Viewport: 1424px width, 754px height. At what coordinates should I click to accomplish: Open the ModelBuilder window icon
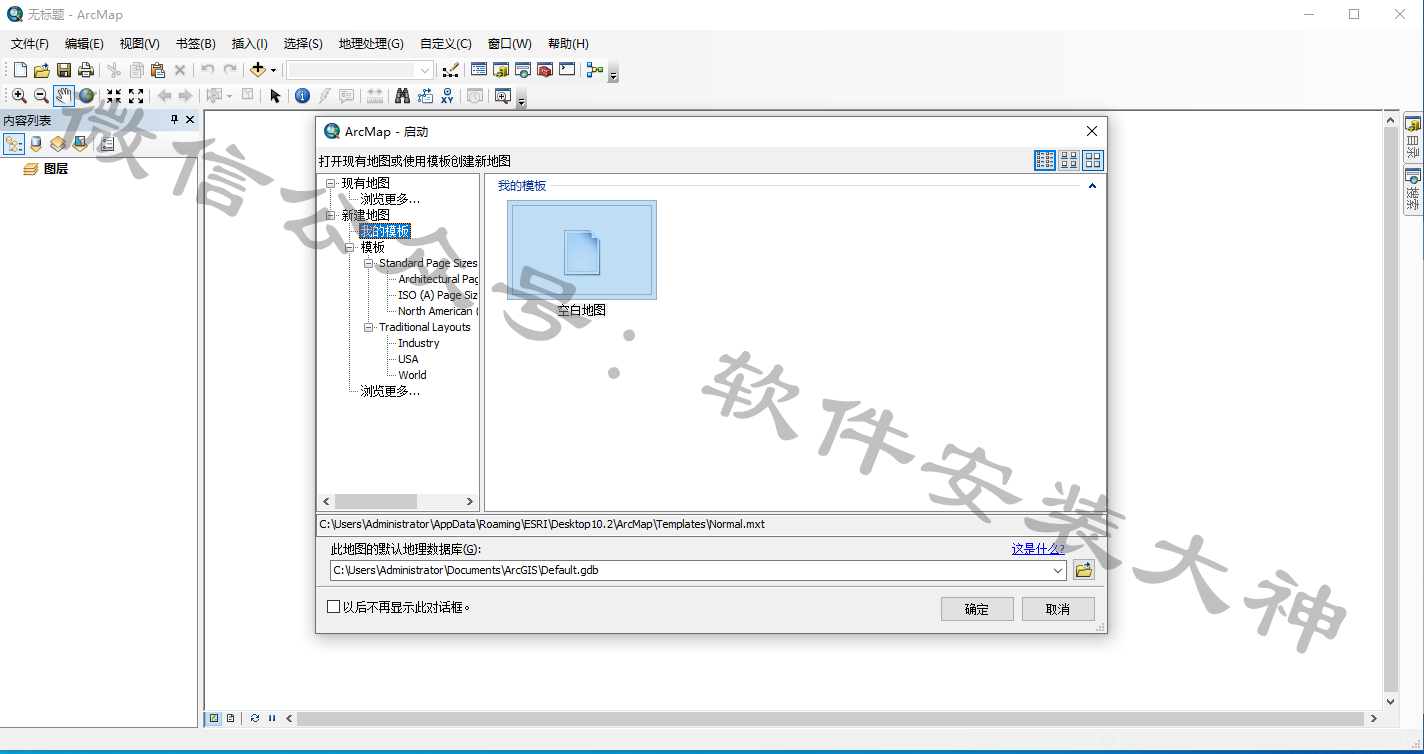pos(595,70)
